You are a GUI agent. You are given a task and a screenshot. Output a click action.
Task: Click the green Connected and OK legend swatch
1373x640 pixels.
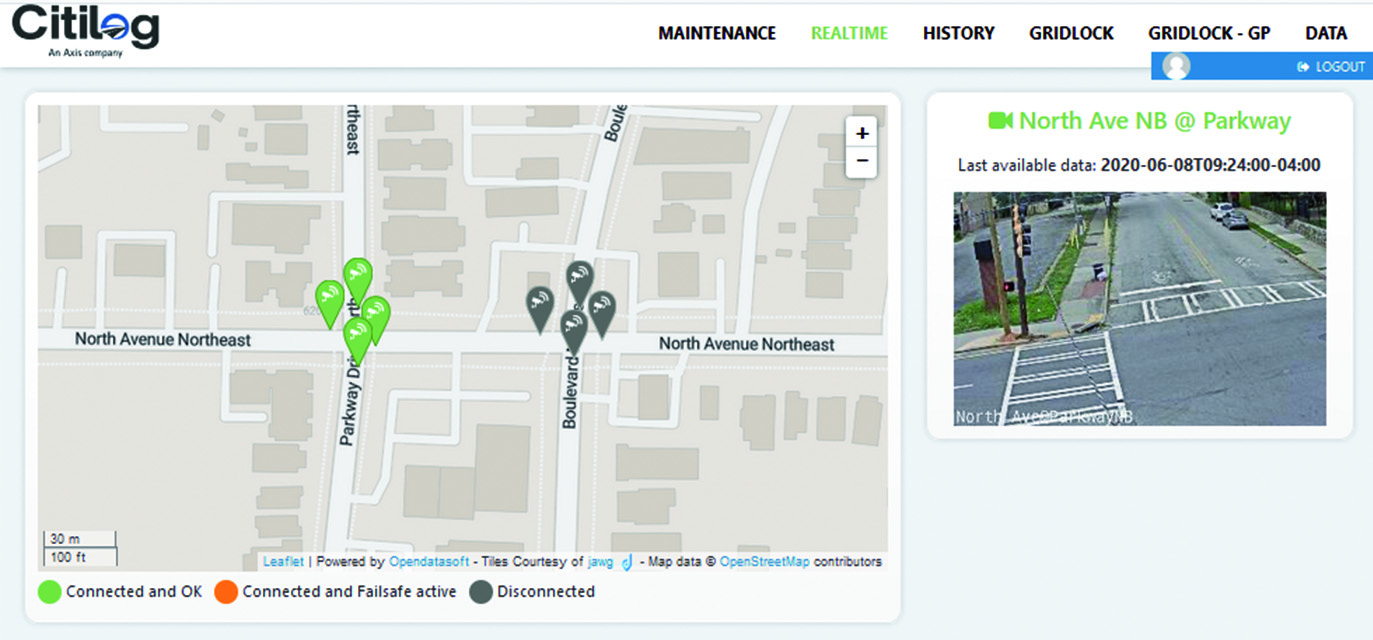click(50, 592)
